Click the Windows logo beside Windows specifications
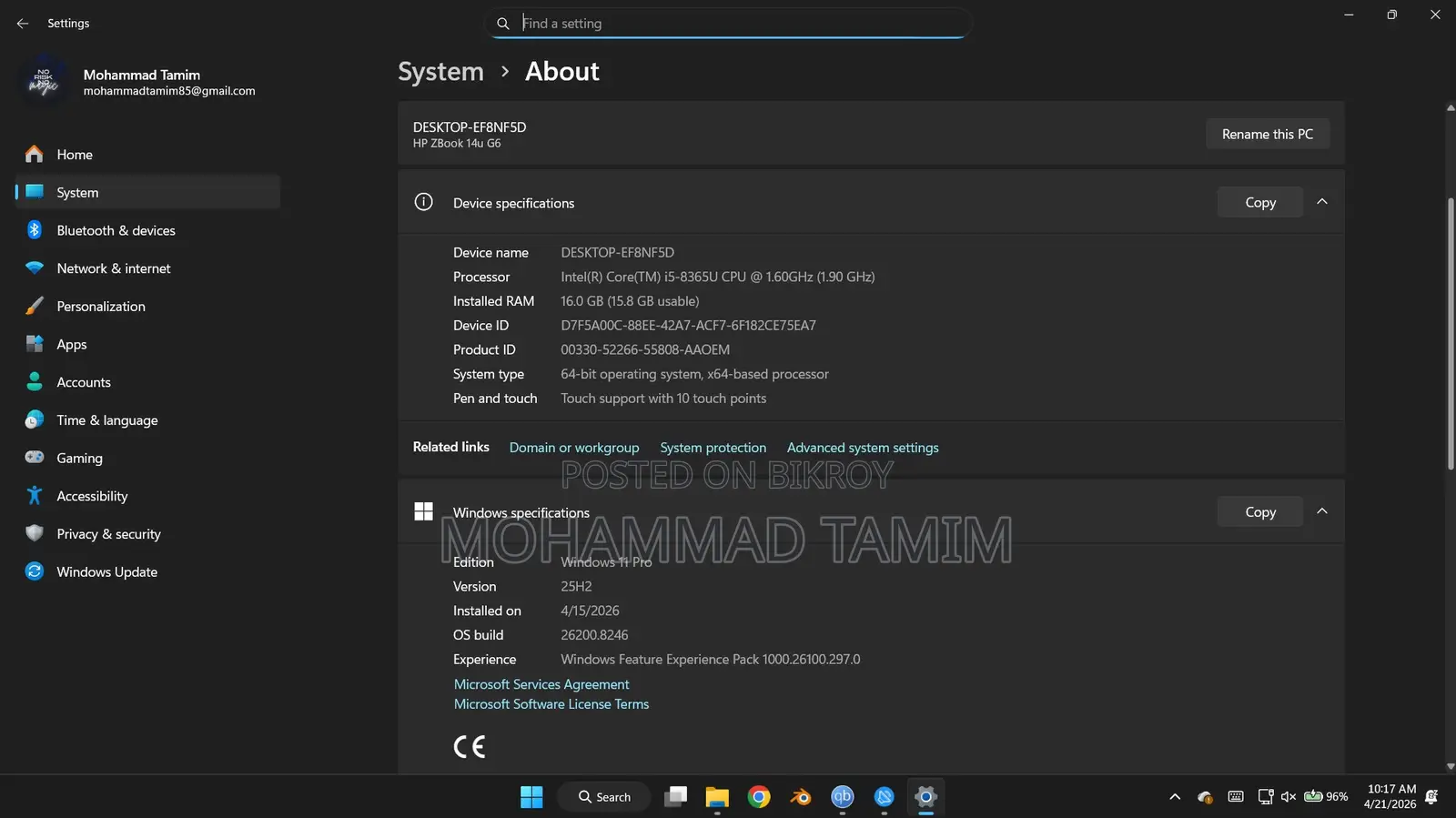Image resolution: width=1456 pixels, height=818 pixels. [x=424, y=511]
